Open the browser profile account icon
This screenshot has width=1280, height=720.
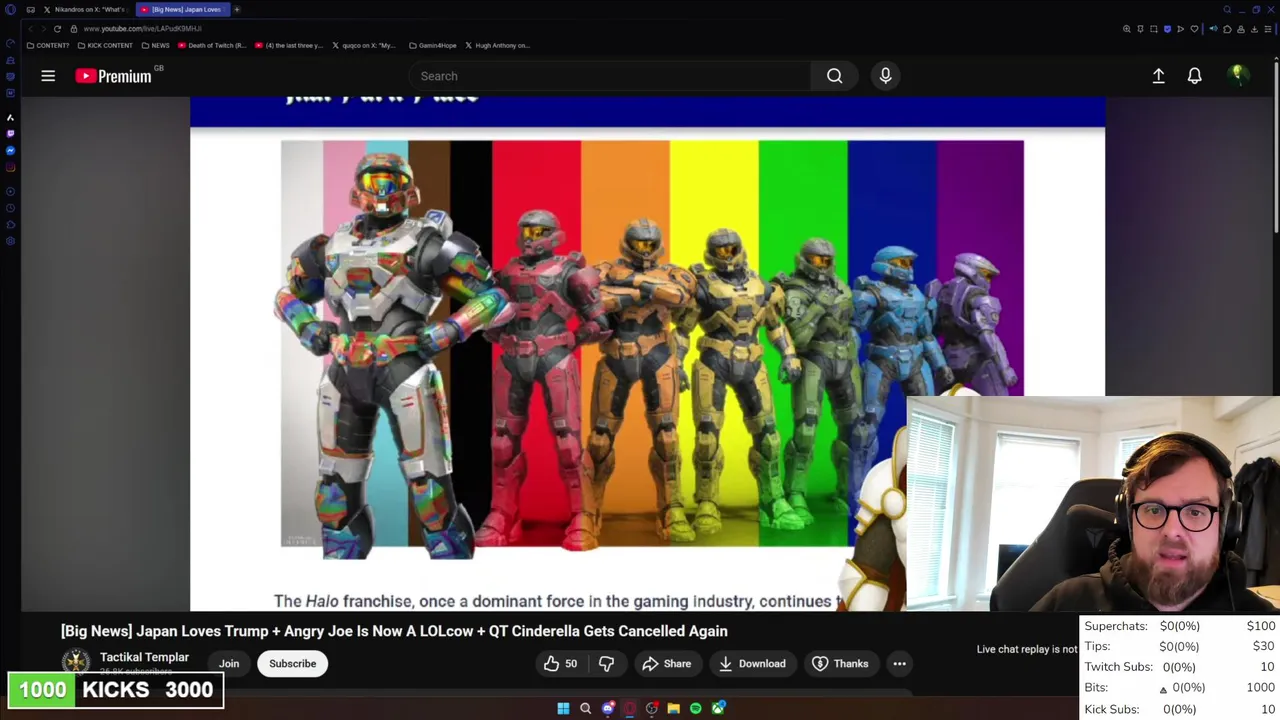pos(1241,28)
